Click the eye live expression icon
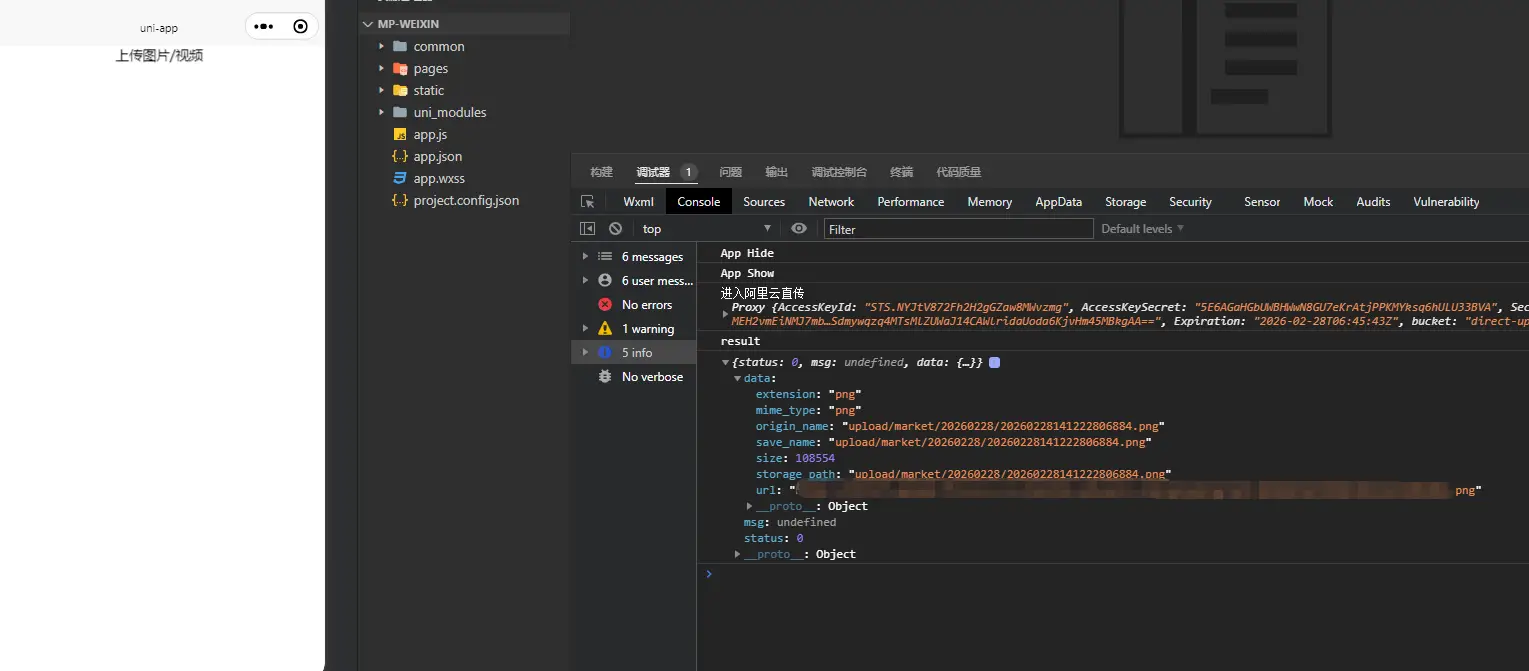 coord(798,229)
